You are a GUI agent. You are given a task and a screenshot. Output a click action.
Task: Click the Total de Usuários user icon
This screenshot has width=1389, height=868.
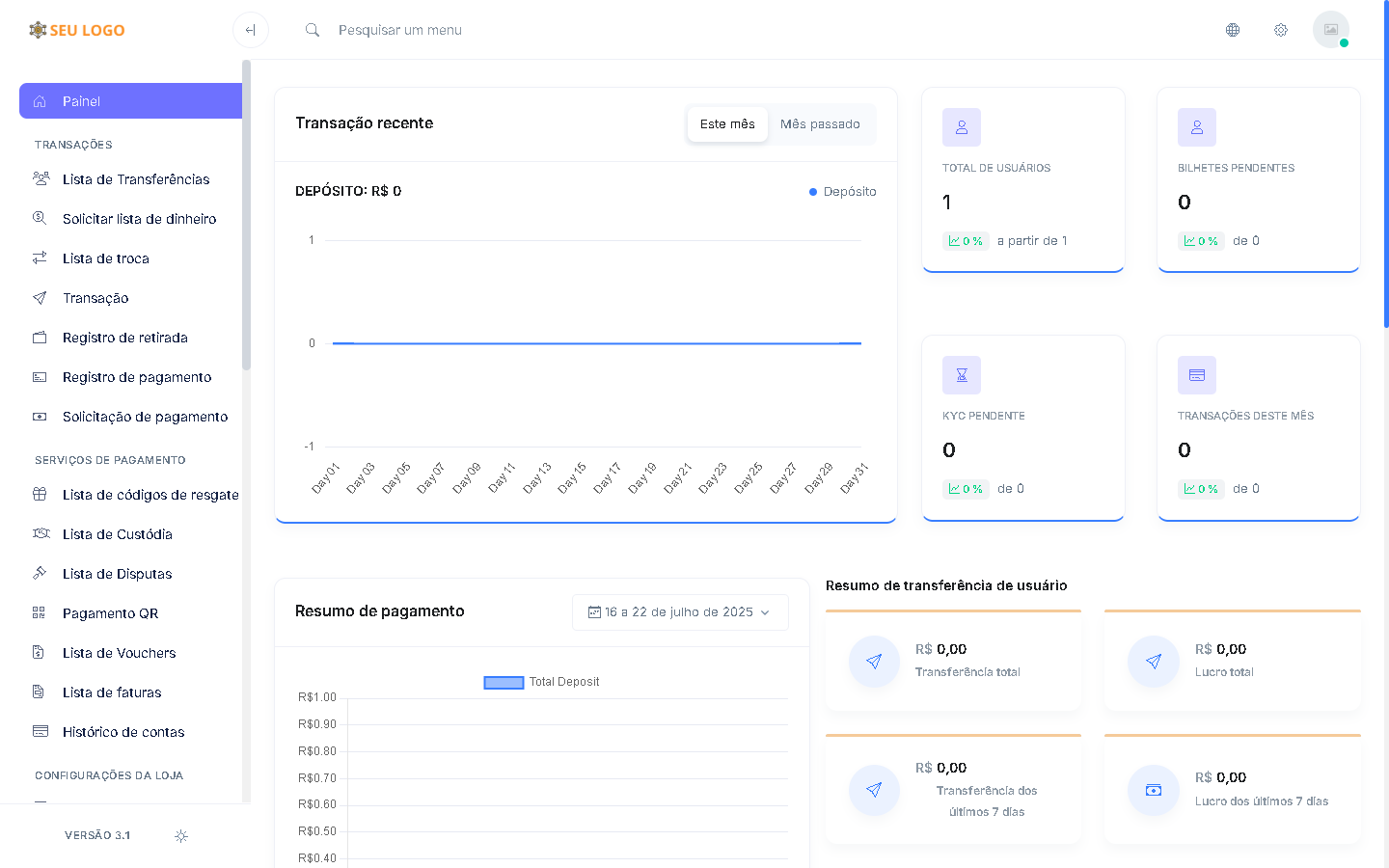[x=962, y=127]
